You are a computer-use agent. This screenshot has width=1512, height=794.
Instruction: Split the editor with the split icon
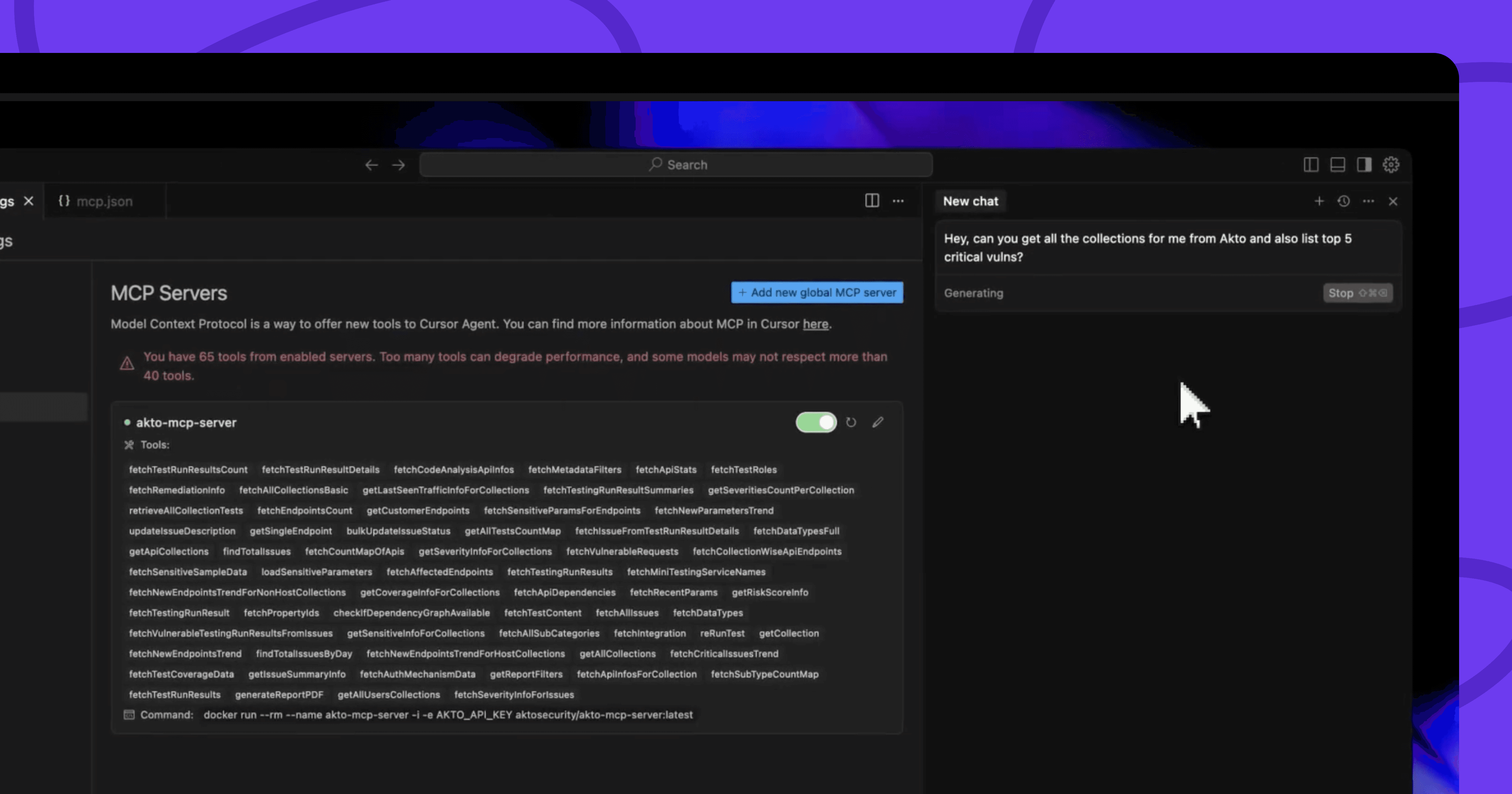coord(872,201)
